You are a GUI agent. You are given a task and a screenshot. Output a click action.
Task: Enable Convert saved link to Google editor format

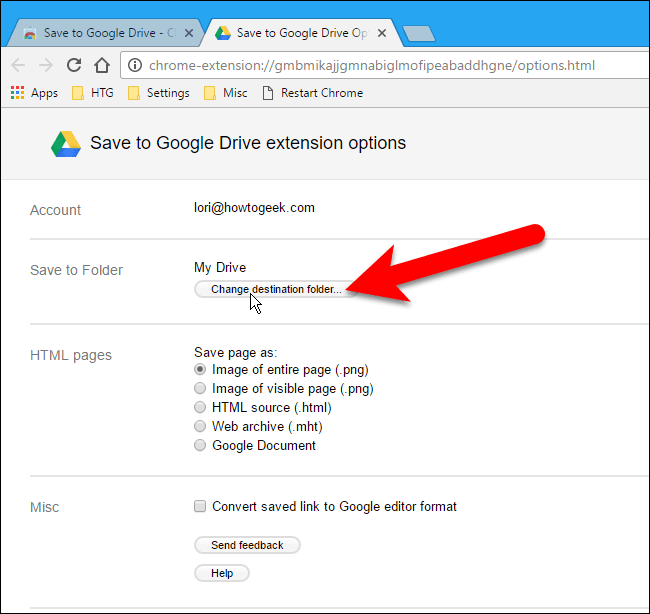201,507
